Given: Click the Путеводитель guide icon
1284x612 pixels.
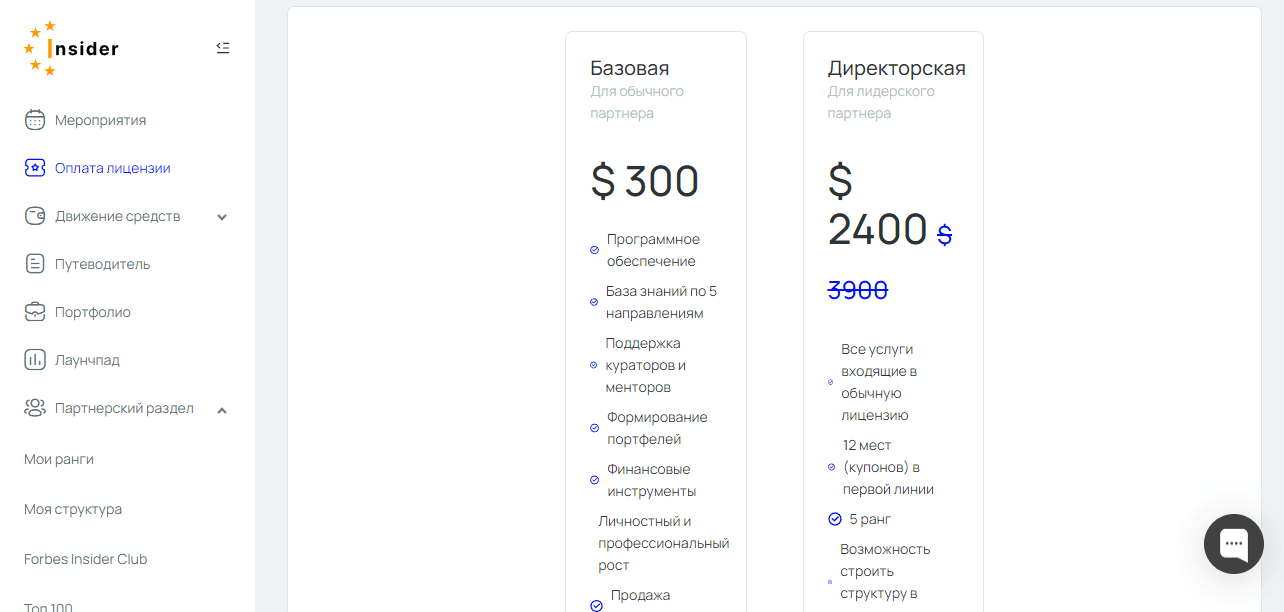Looking at the screenshot, I should 34,263.
